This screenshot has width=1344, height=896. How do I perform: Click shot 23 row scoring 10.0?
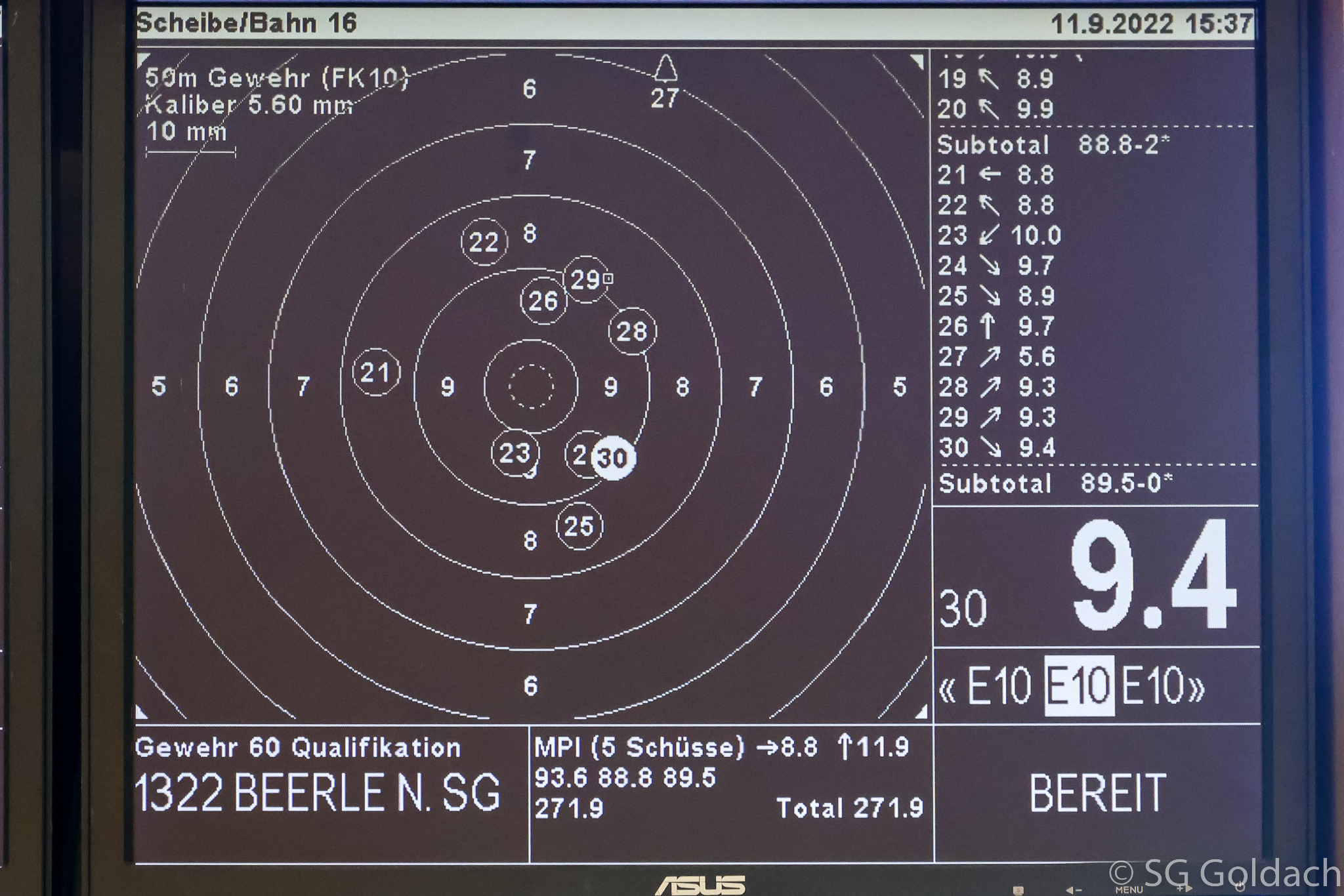click(x=999, y=235)
